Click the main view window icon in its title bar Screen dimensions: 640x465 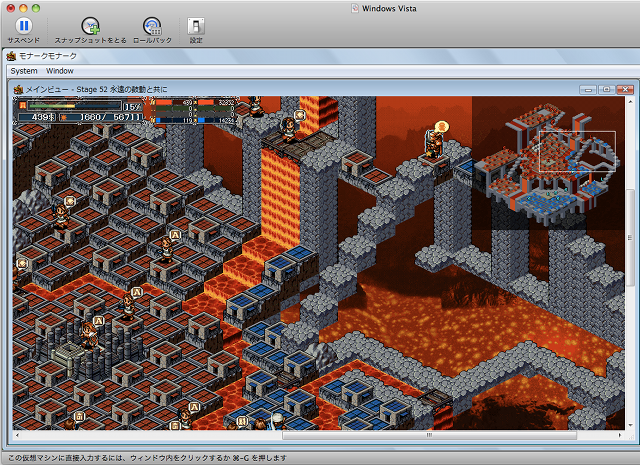click(18, 89)
